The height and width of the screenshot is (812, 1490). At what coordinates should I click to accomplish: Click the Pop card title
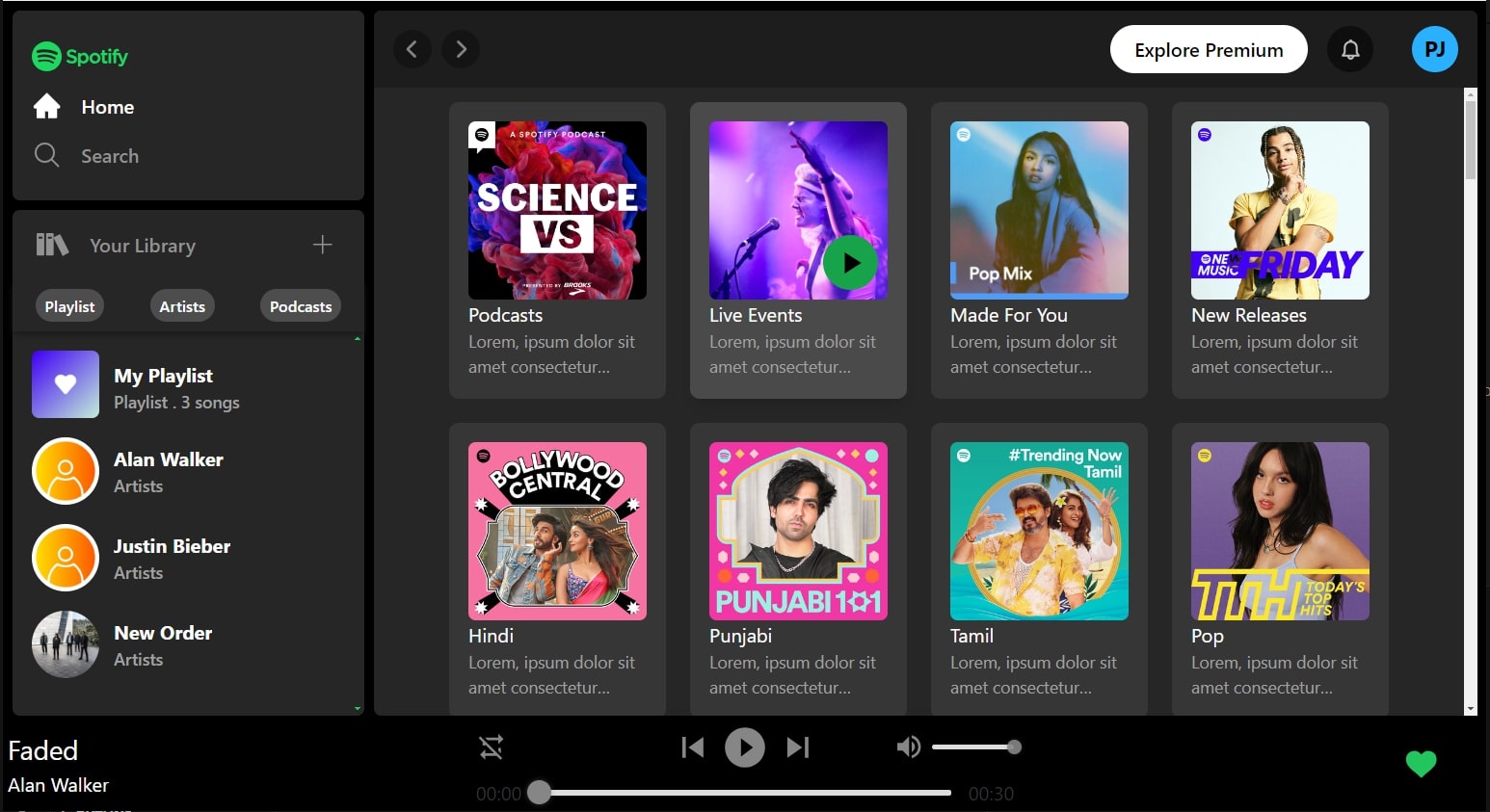point(1208,636)
